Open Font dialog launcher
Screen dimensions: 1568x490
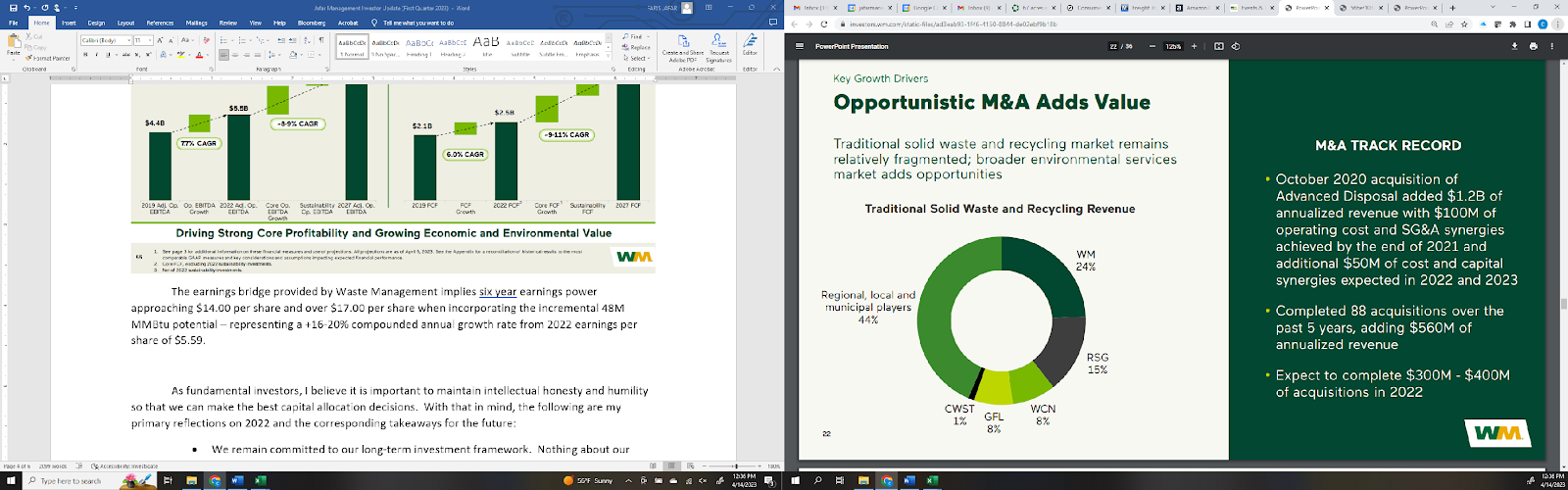coord(212,70)
